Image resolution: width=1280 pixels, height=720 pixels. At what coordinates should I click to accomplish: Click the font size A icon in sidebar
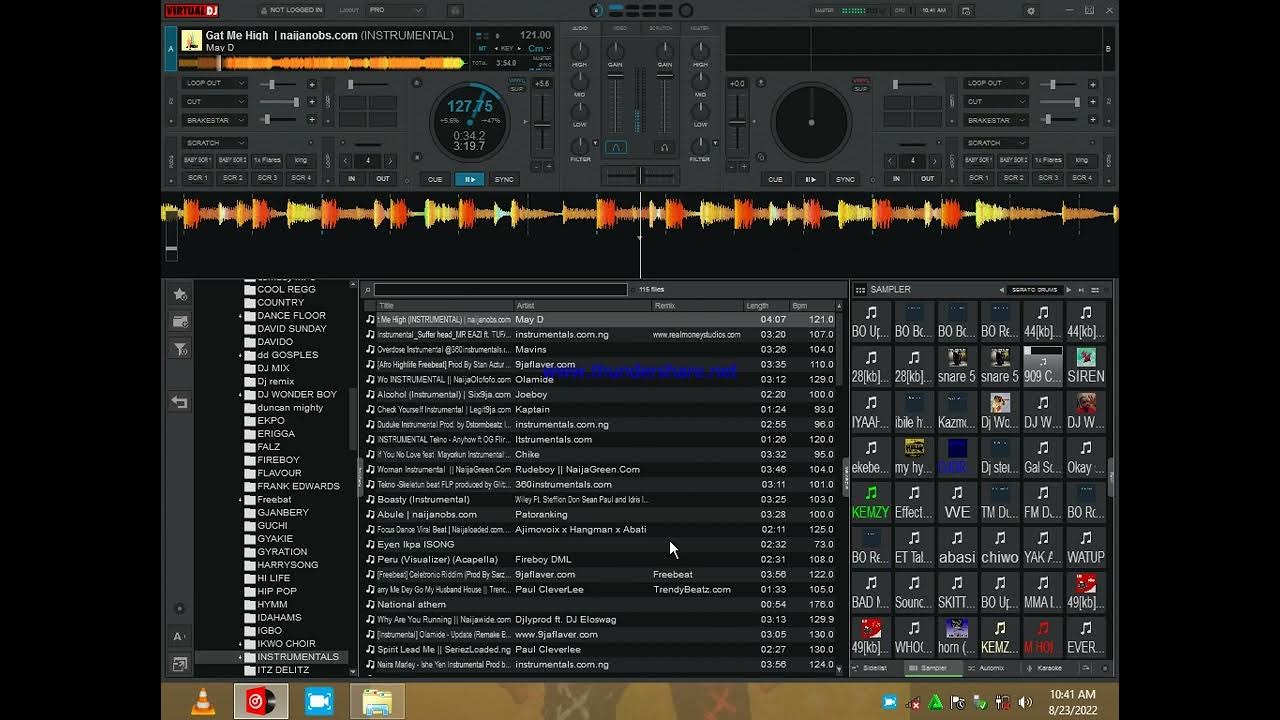[180, 636]
